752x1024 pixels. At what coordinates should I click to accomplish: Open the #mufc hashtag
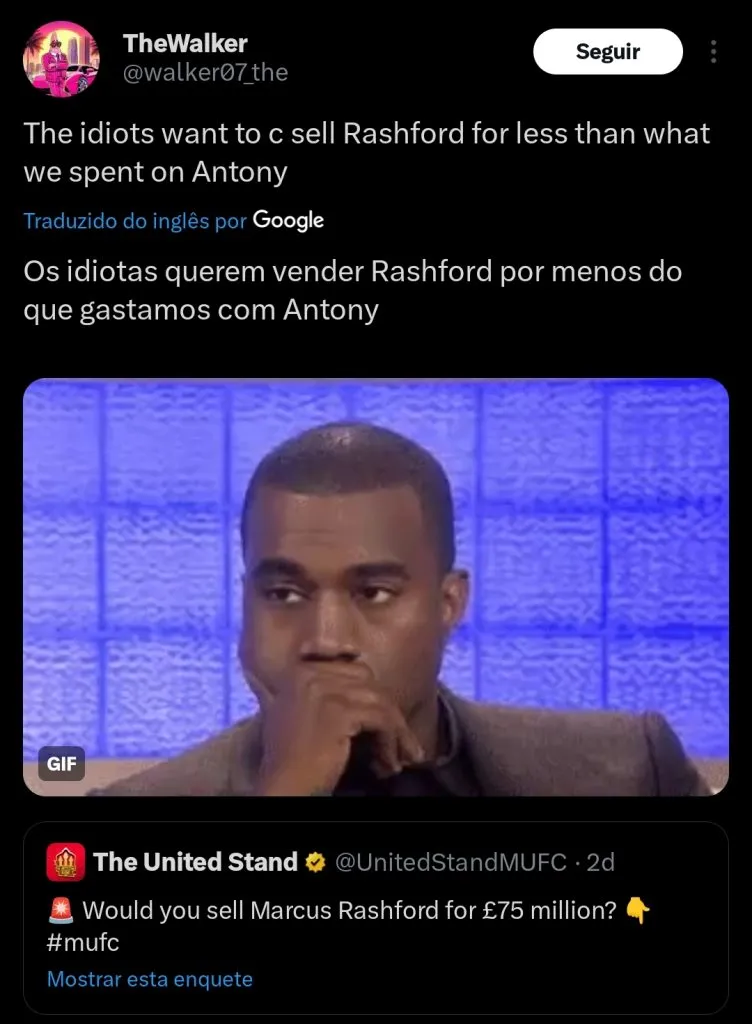tap(83, 942)
